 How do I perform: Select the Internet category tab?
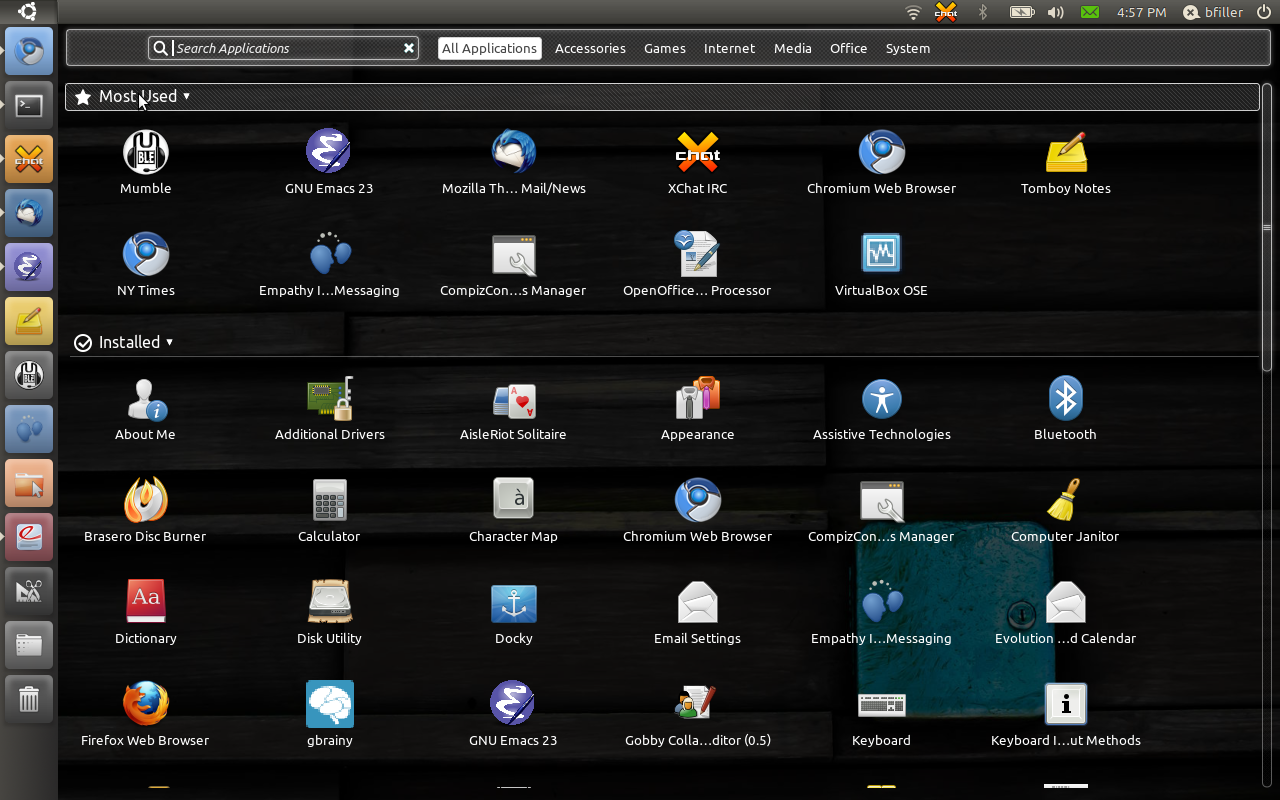tap(729, 48)
